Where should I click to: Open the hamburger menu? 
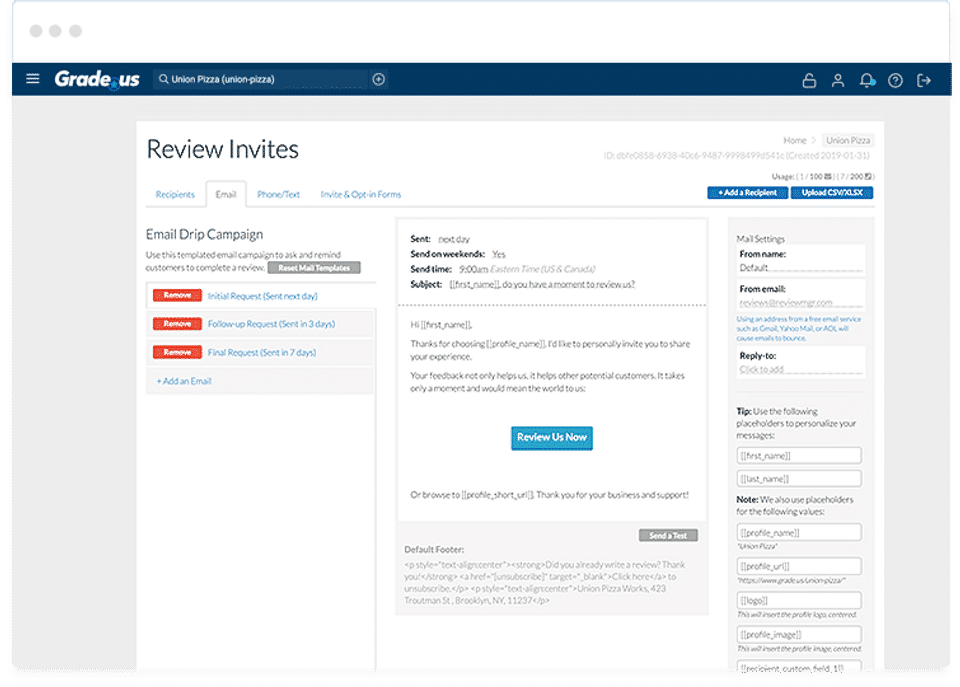[33, 78]
